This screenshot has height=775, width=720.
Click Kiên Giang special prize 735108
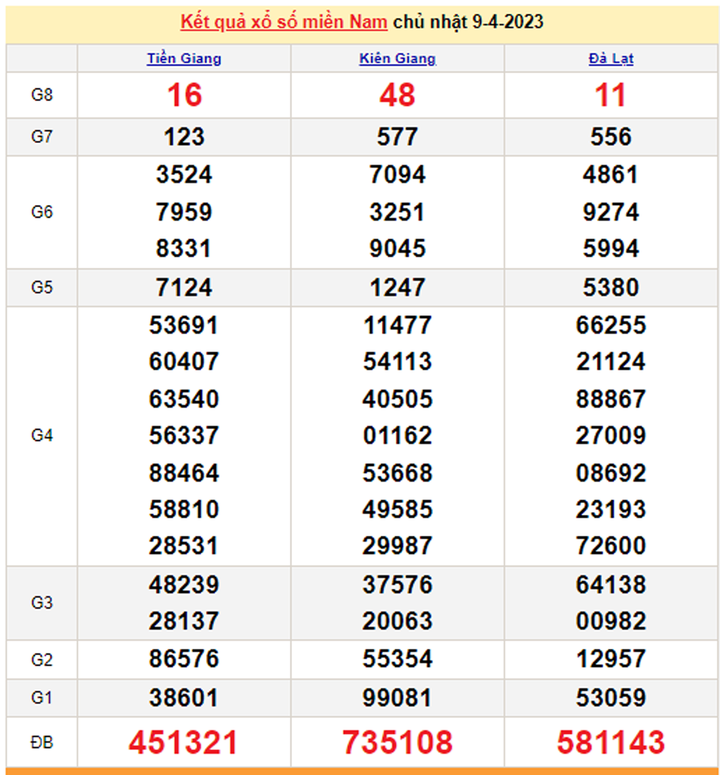tap(397, 742)
